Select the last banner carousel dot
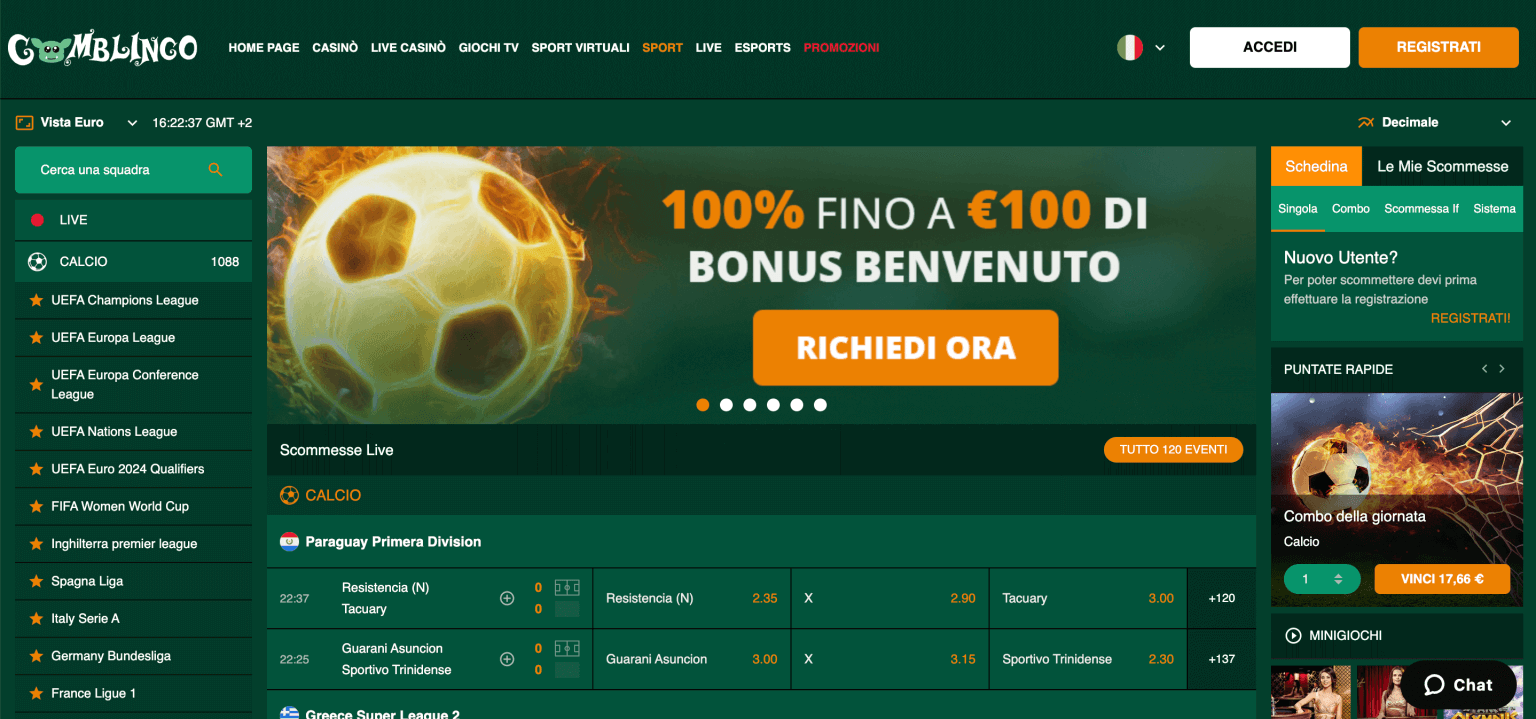Viewport: 1536px width, 719px height. click(820, 405)
